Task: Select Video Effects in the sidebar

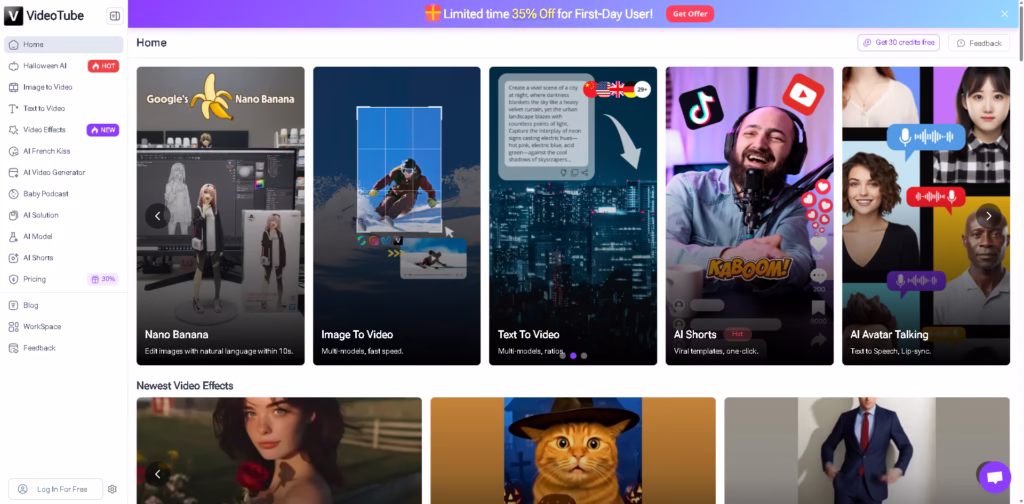Action: (x=44, y=130)
